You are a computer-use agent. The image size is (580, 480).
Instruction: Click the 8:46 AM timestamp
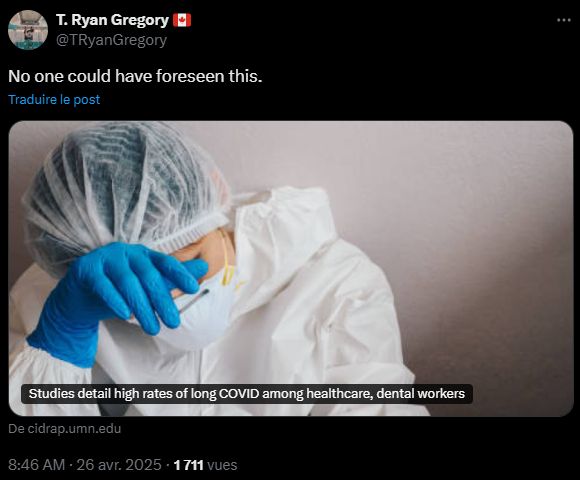(x=36, y=465)
